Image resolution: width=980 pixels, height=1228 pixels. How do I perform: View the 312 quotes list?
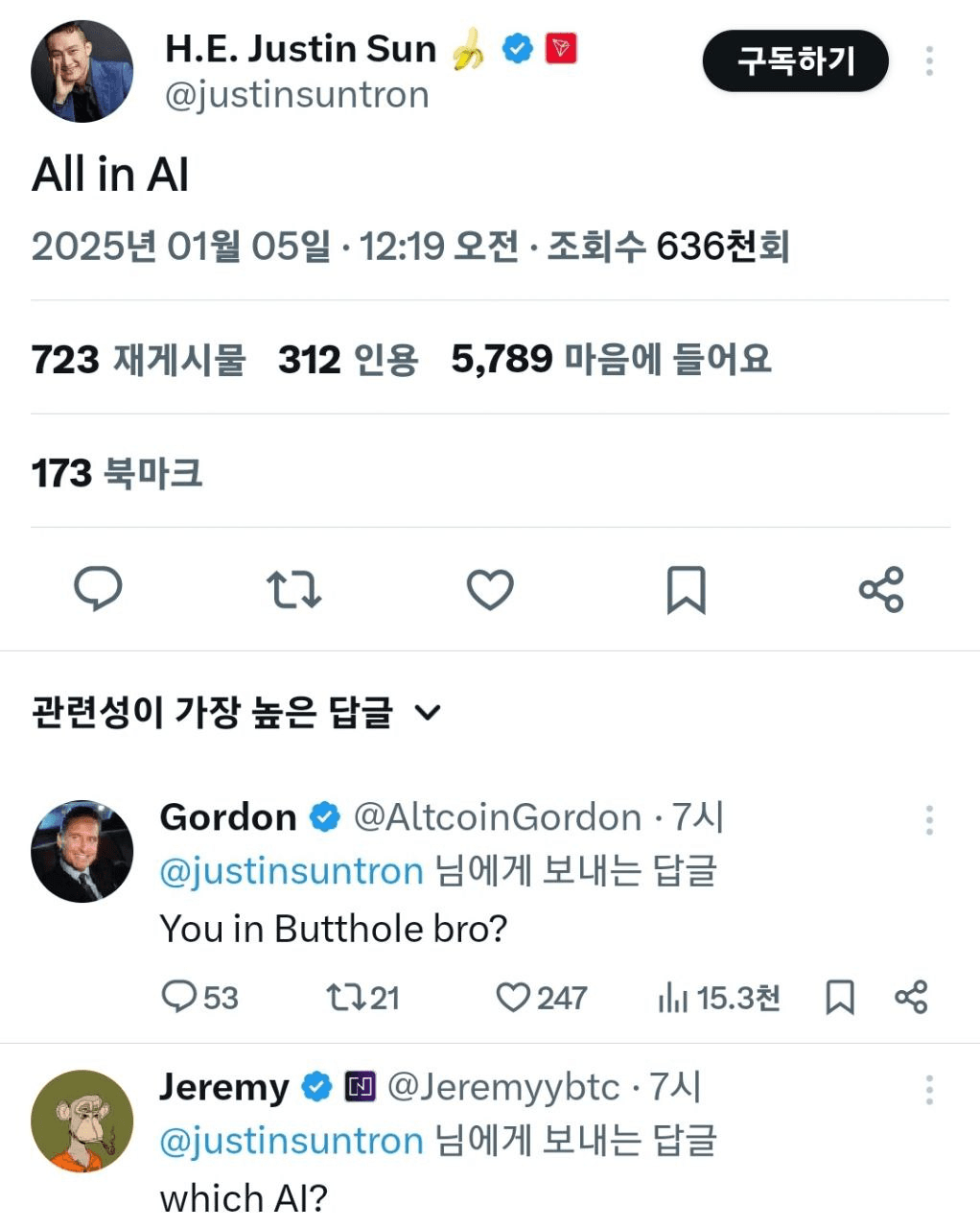click(348, 360)
